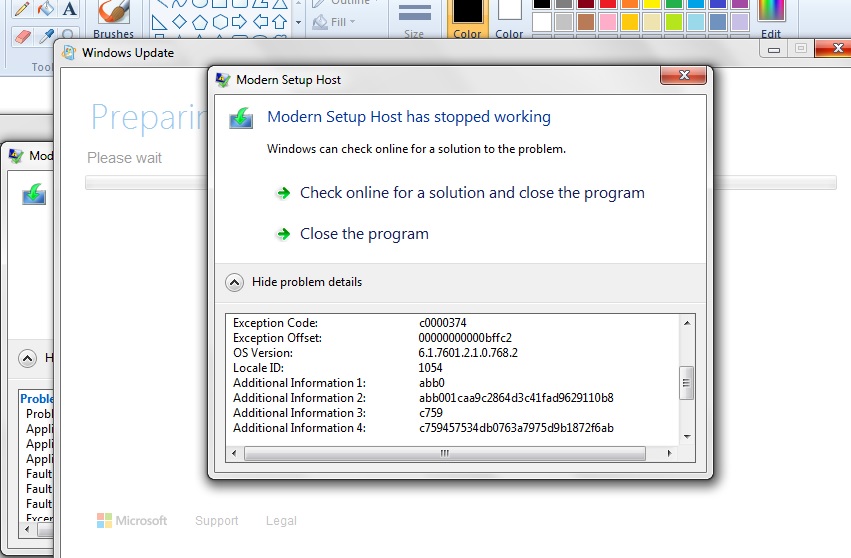Screen dimensions: 851x558
Task: Expand the shapes gallery dropdown arrow
Action: pos(298,22)
